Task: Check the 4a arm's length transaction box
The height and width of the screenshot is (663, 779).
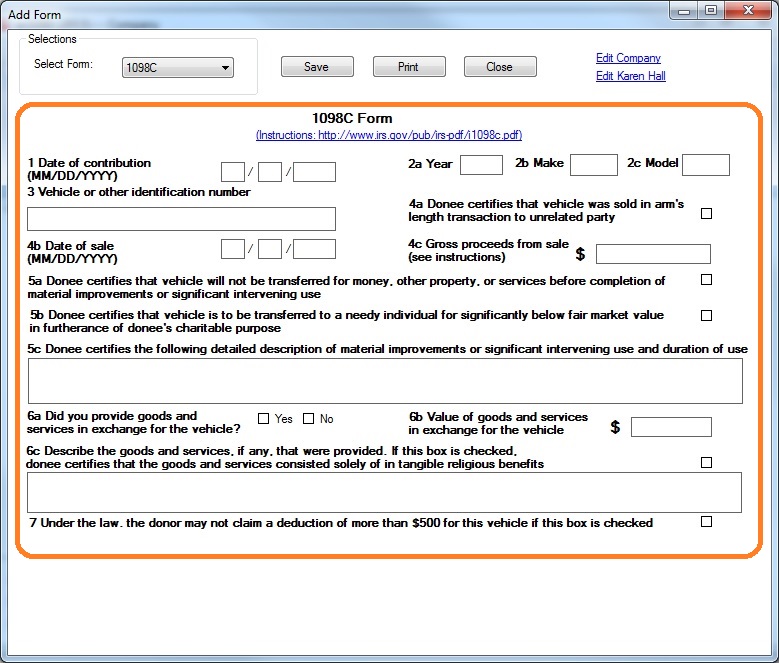Action: point(707,213)
